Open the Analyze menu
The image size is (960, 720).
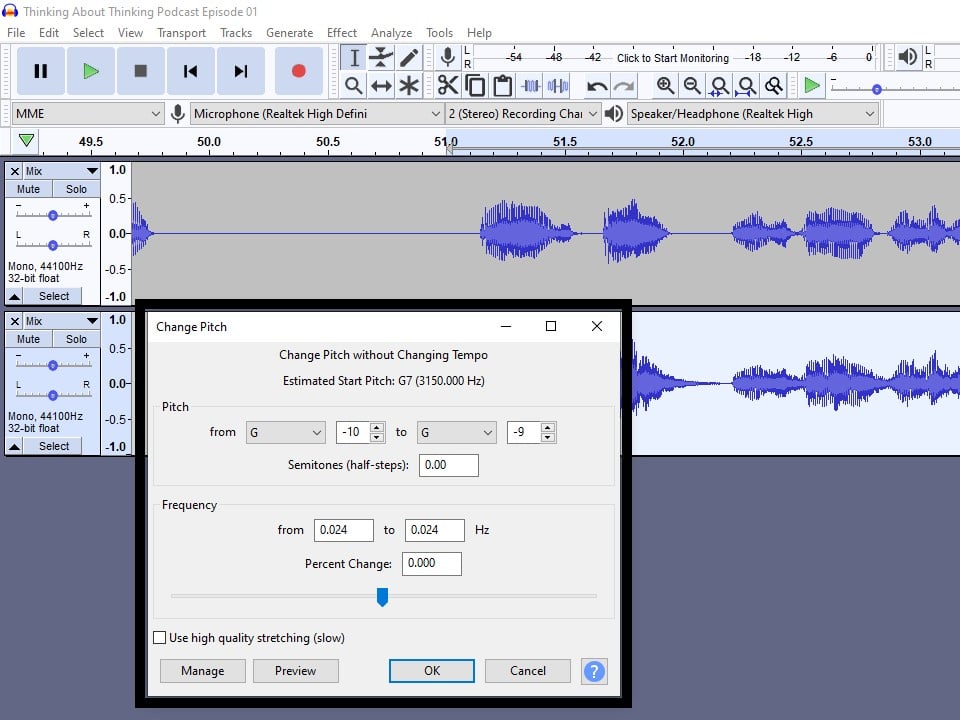391,33
